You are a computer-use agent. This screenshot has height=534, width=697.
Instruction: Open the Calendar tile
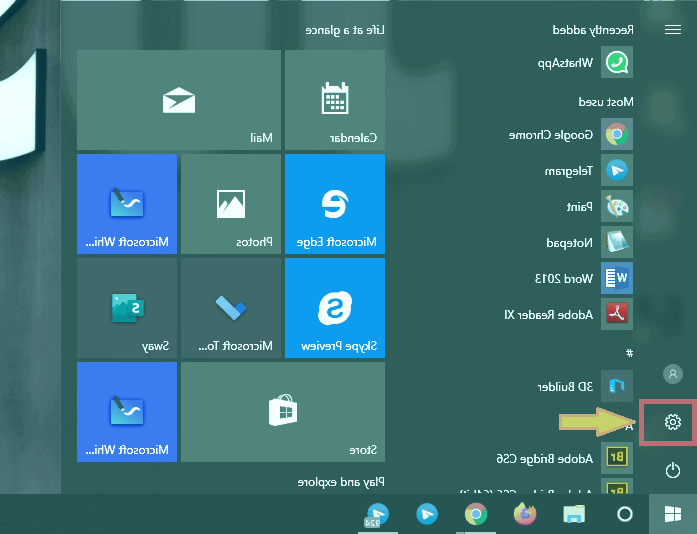pos(335,100)
